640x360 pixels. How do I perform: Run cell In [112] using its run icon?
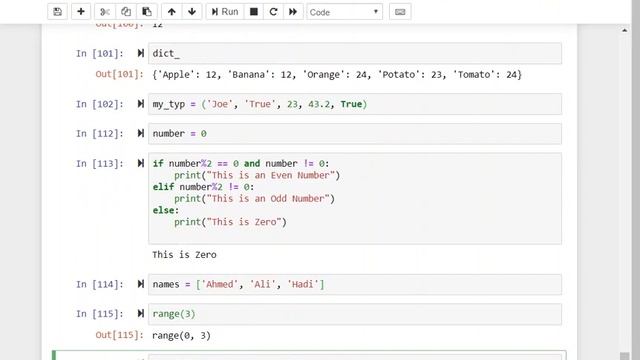tap(141, 133)
